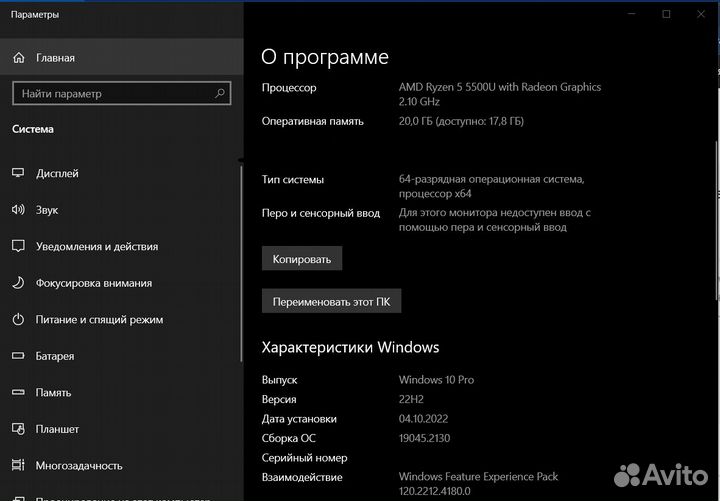
Task: Open Уведомления и действия section
Action: [120, 246]
